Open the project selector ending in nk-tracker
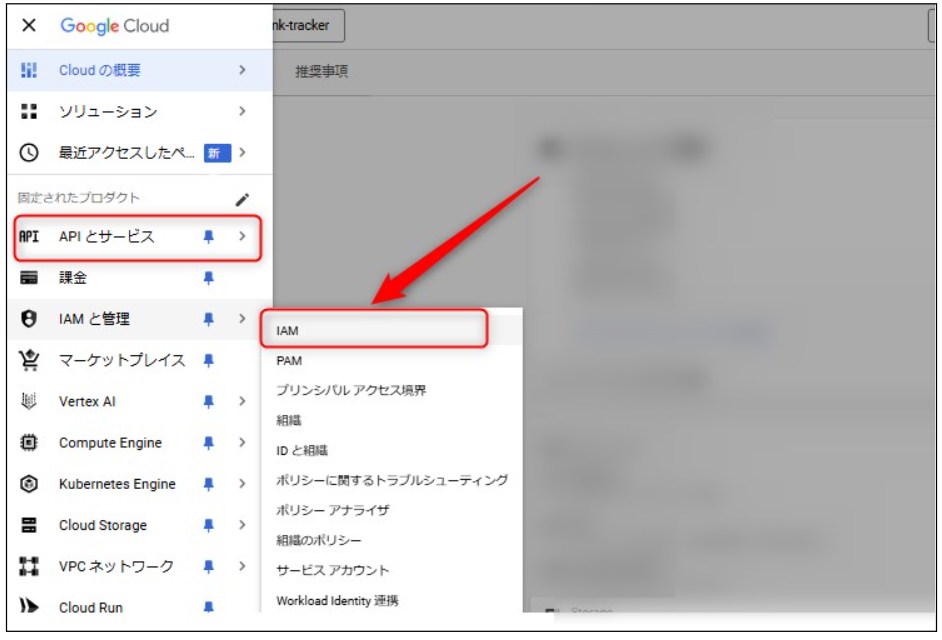The image size is (942, 640). (x=308, y=26)
